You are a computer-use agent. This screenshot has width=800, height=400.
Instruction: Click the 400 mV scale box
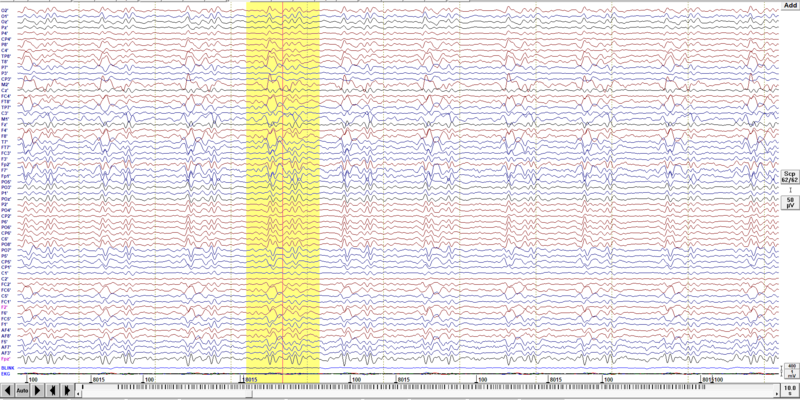point(789,370)
